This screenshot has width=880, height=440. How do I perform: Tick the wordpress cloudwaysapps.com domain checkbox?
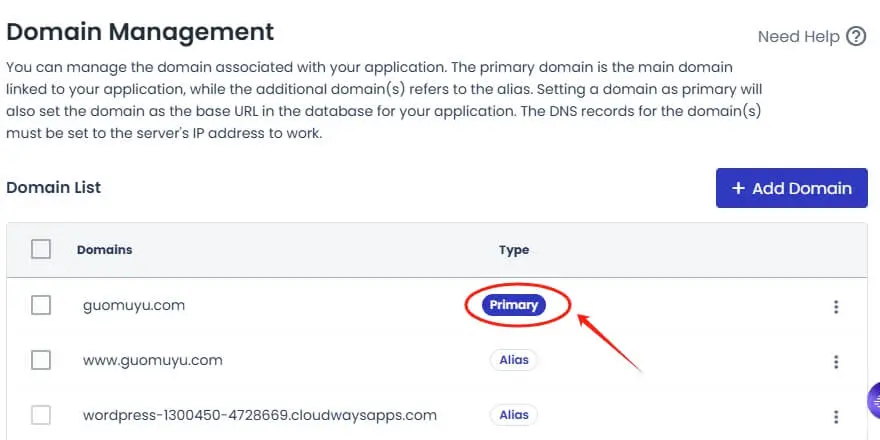point(41,414)
